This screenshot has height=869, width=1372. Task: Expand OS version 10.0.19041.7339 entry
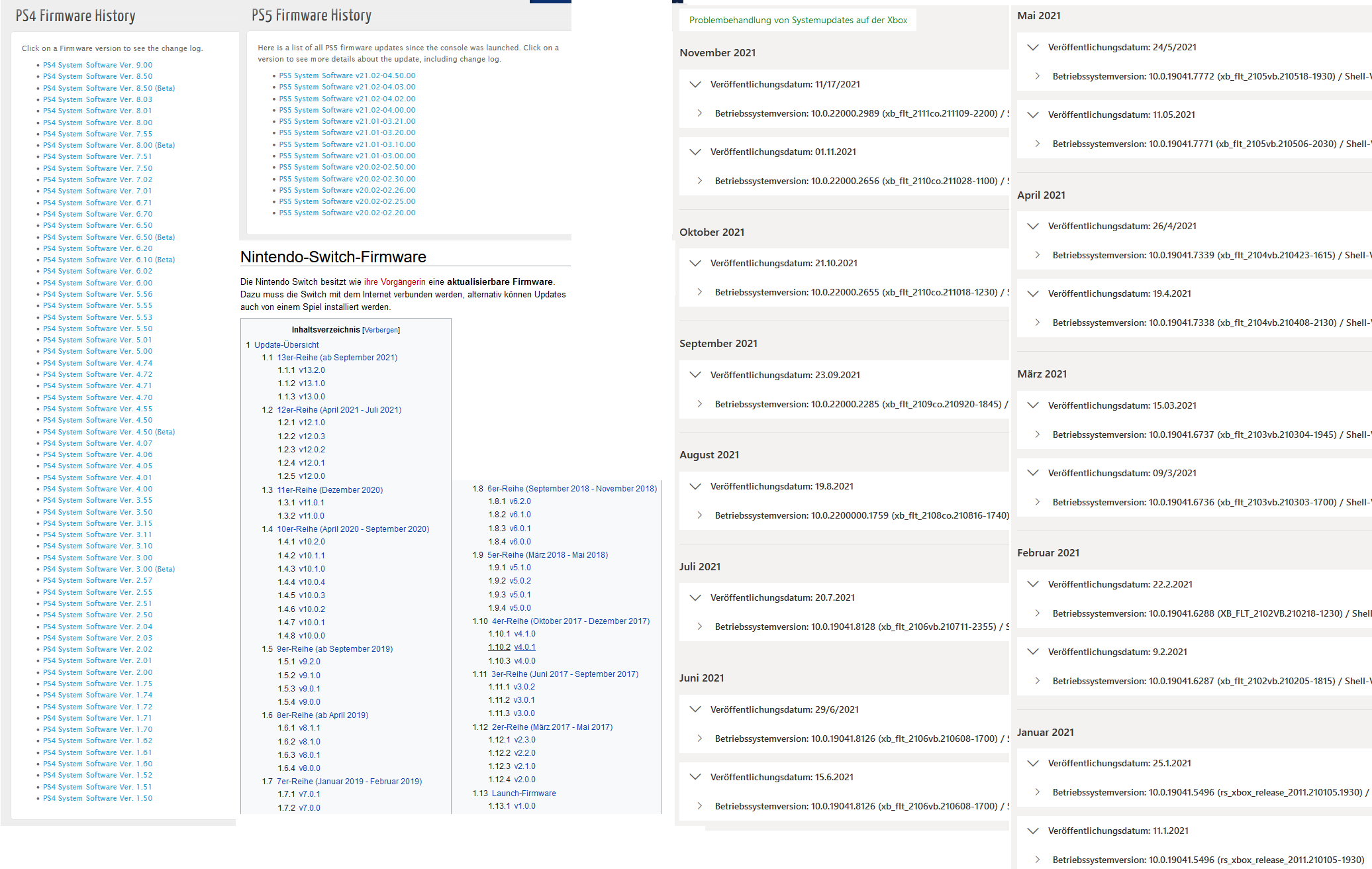tap(1038, 255)
